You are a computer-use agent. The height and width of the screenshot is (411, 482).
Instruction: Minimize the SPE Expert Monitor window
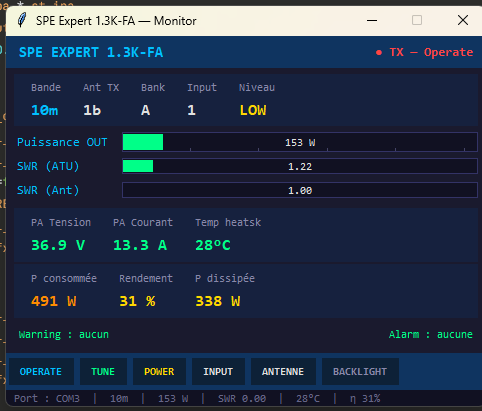[x=372, y=20]
